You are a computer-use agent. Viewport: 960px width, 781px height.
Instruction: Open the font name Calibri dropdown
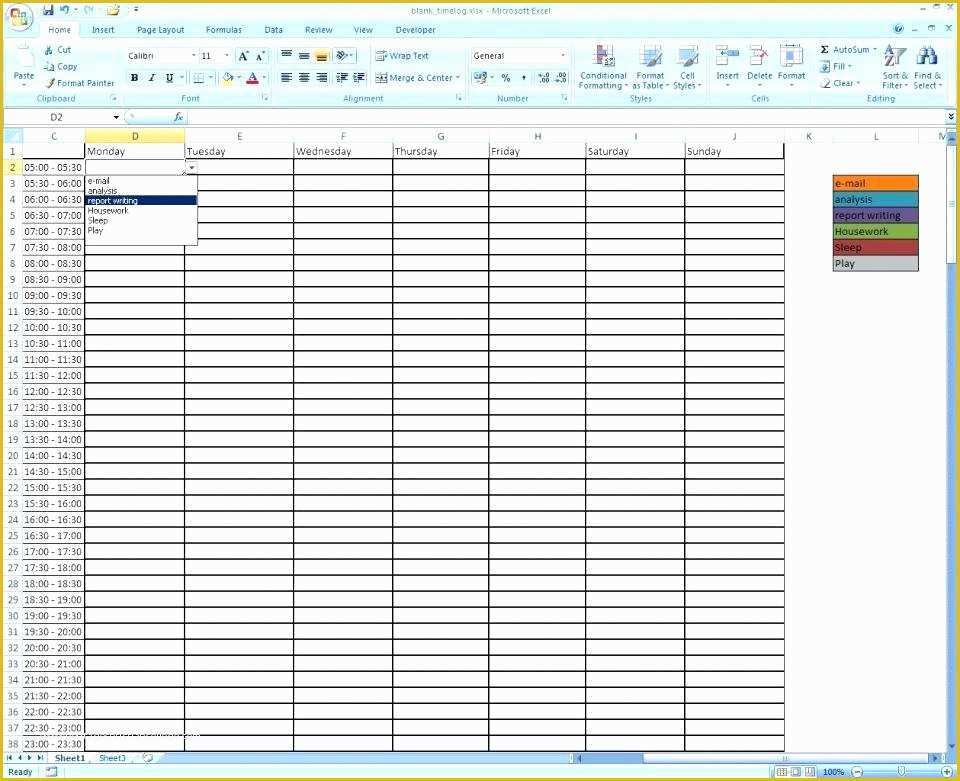pyautogui.click(x=193, y=56)
